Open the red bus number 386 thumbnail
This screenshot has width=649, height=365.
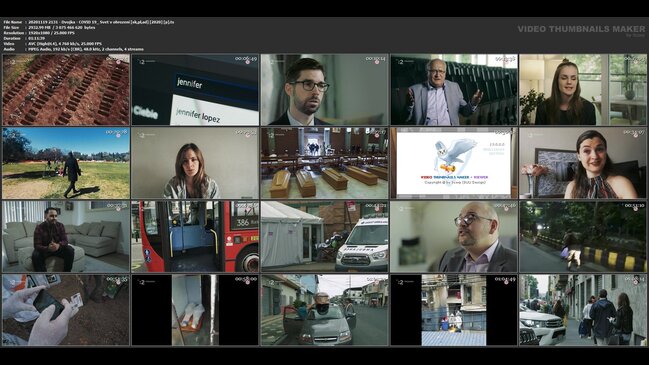coord(195,237)
